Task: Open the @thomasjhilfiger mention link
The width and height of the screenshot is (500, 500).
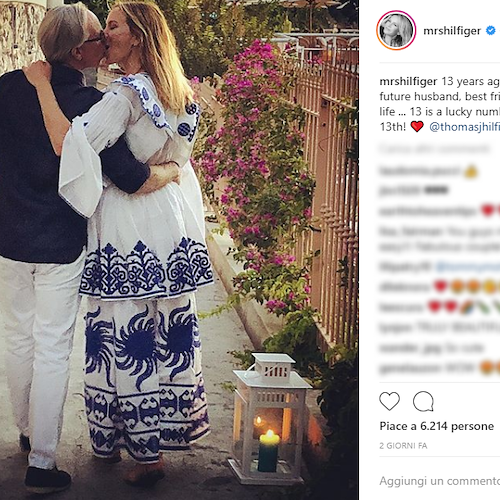Action: pos(464,127)
